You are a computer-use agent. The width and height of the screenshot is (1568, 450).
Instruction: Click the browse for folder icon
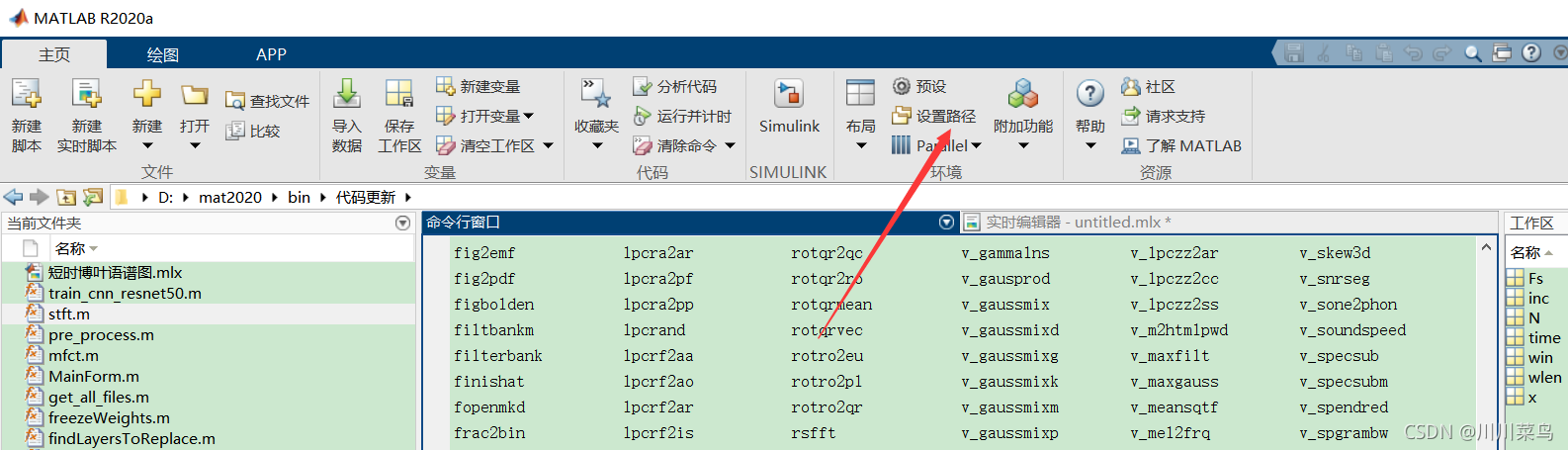[x=93, y=197]
